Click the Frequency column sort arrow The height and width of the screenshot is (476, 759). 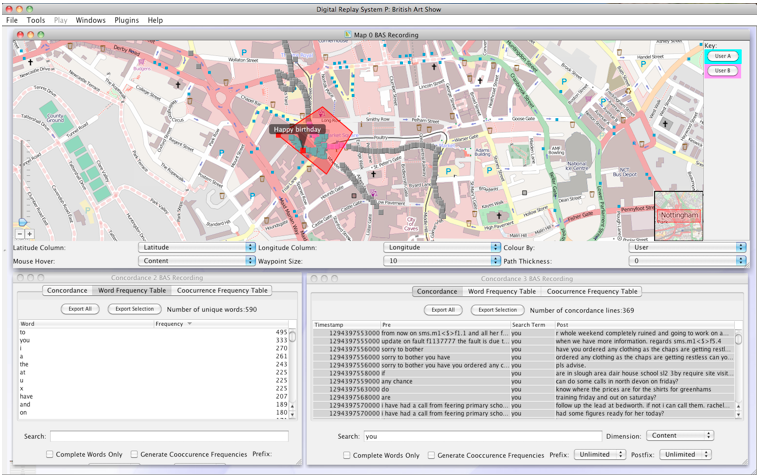pos(190,324)
